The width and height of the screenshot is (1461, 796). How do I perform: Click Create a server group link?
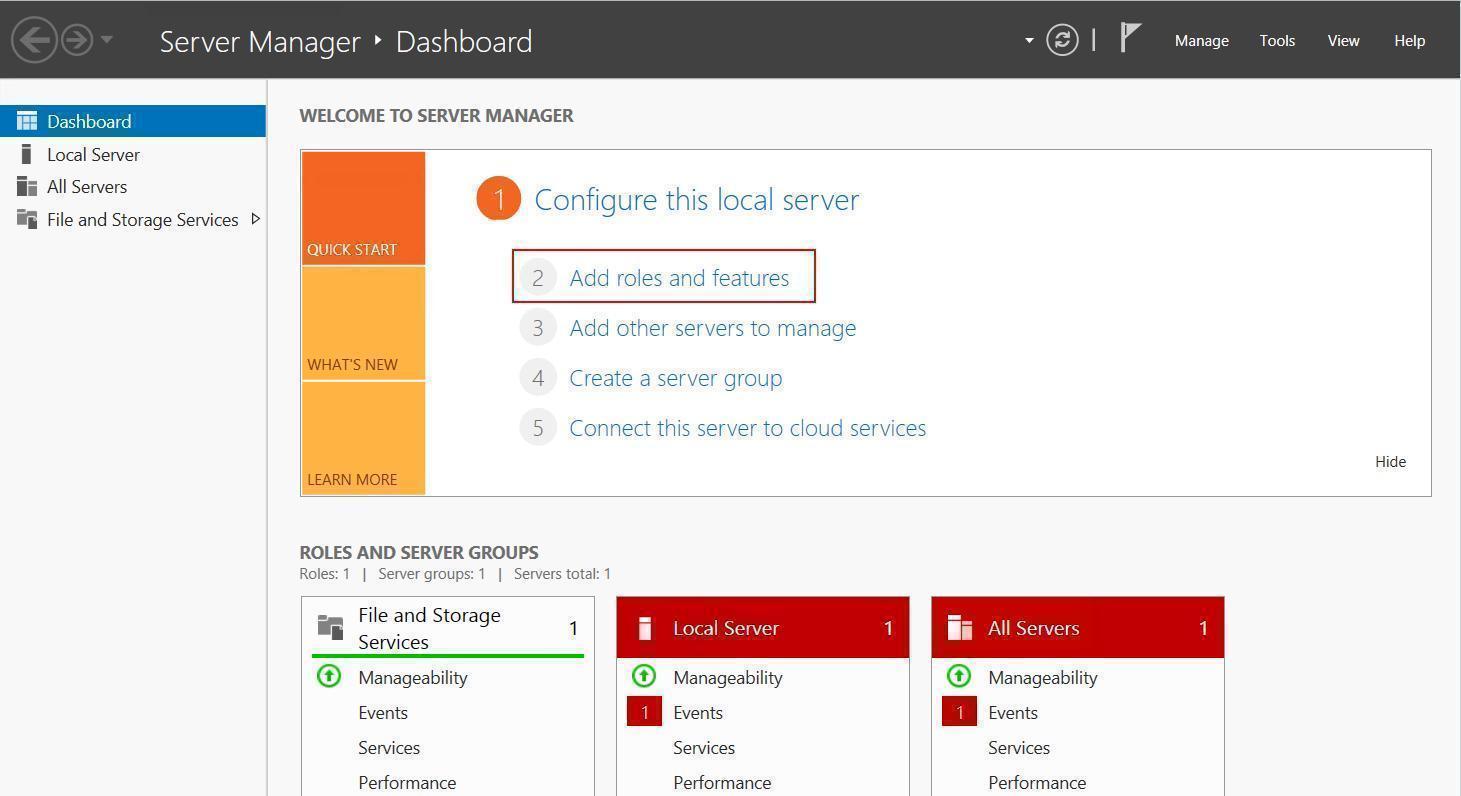click(x=675, y=378)
